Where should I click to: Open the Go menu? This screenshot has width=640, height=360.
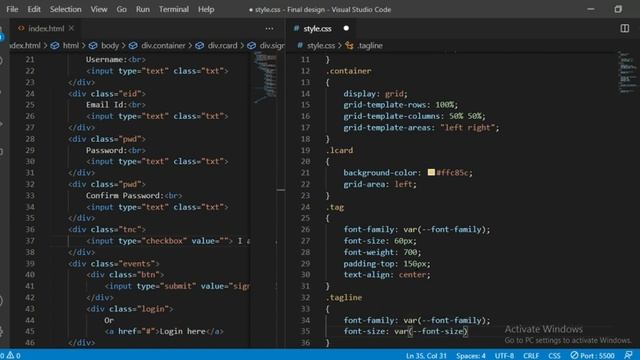click(x=121, y=9)
